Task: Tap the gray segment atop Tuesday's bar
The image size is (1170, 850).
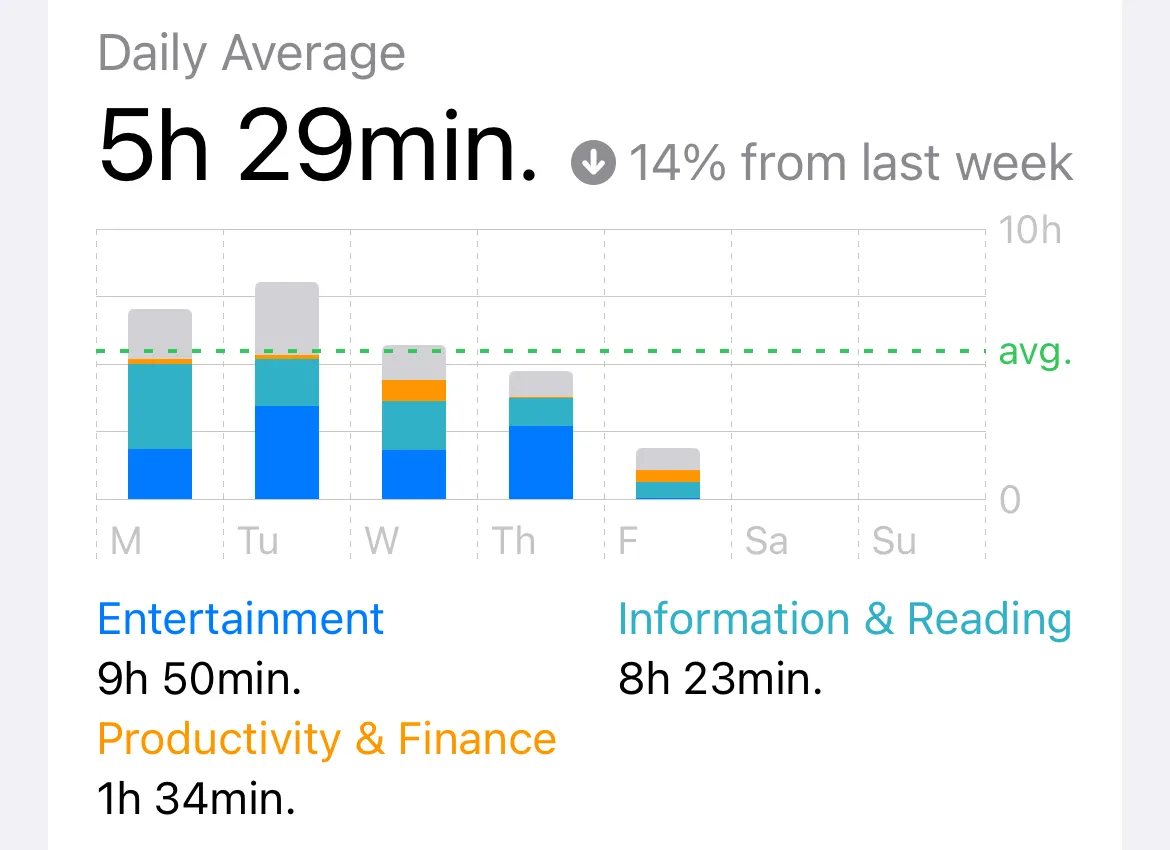Action: coord(287,319)
